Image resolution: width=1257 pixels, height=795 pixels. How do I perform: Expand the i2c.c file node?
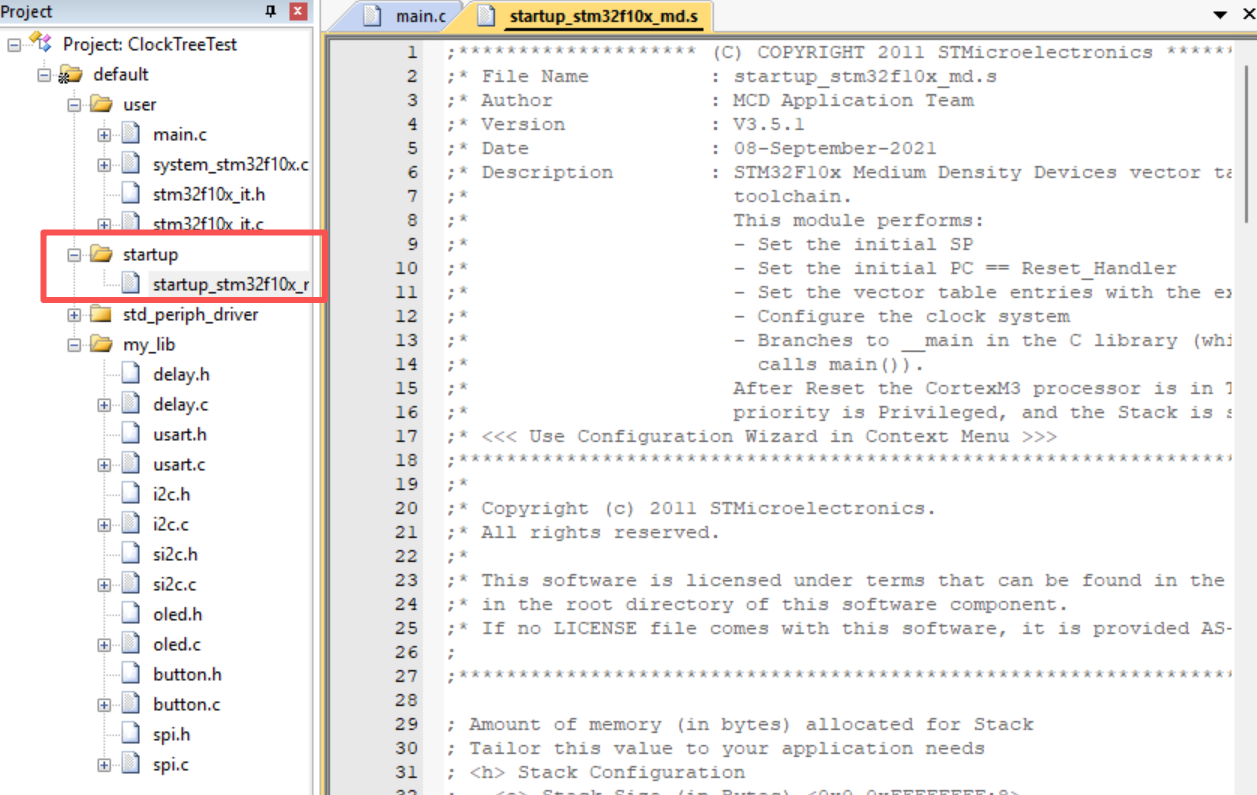103,524
